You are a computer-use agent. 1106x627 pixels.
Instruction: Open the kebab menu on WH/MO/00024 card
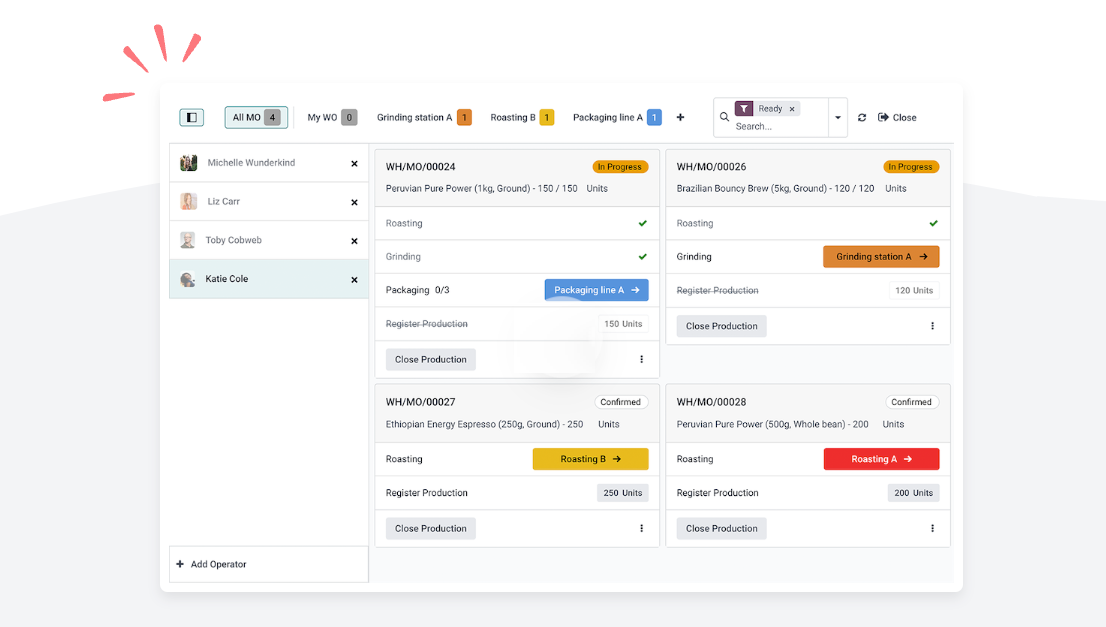click(641, 358)
